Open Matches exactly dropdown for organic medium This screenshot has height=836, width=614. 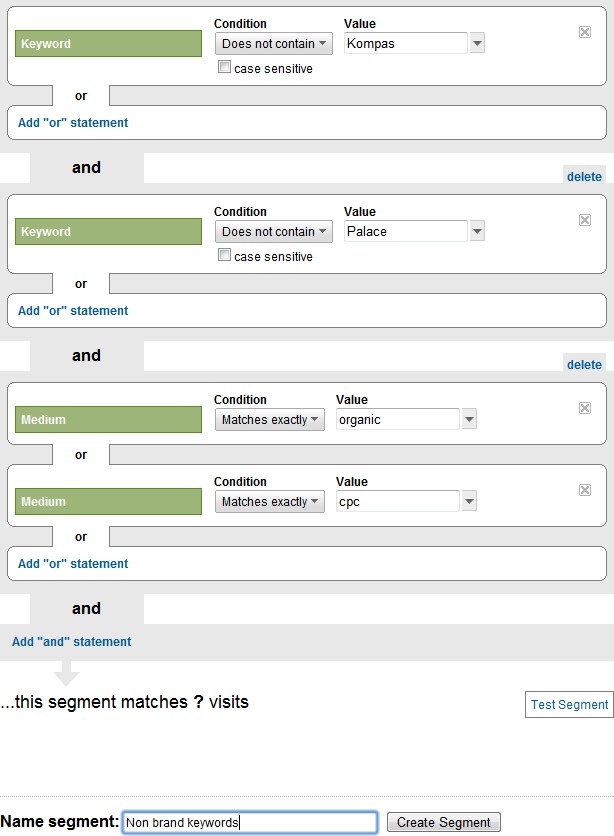(x=270, y=419)
